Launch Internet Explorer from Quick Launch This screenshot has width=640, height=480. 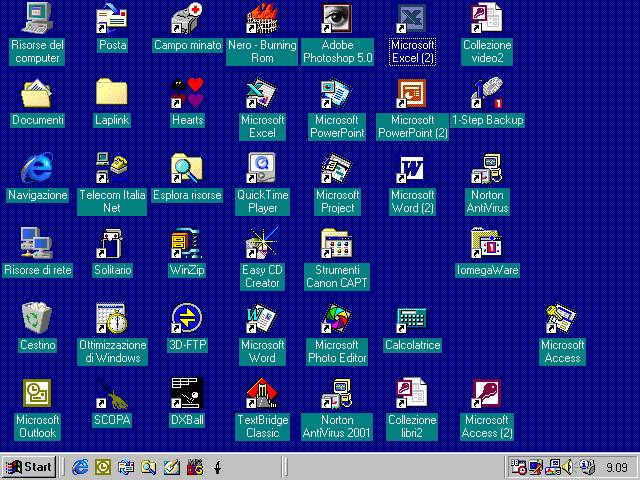[x=80, y=467]
